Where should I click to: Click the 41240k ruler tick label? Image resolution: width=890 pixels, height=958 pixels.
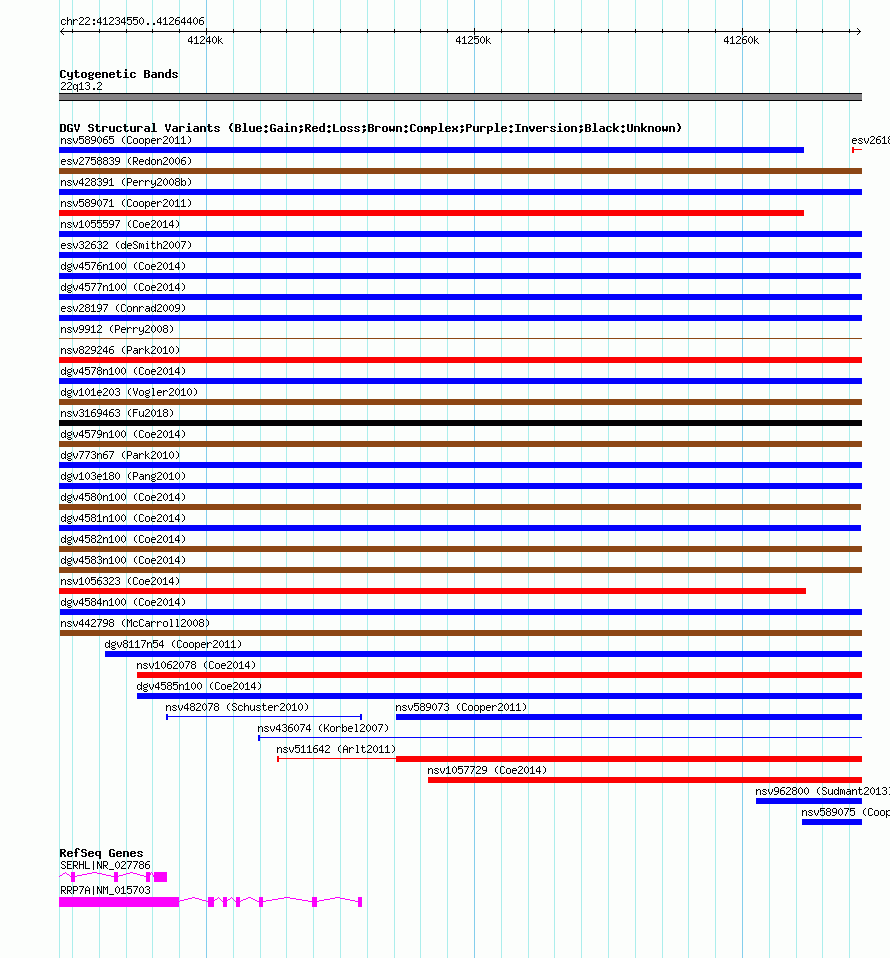tap(205, 40)
